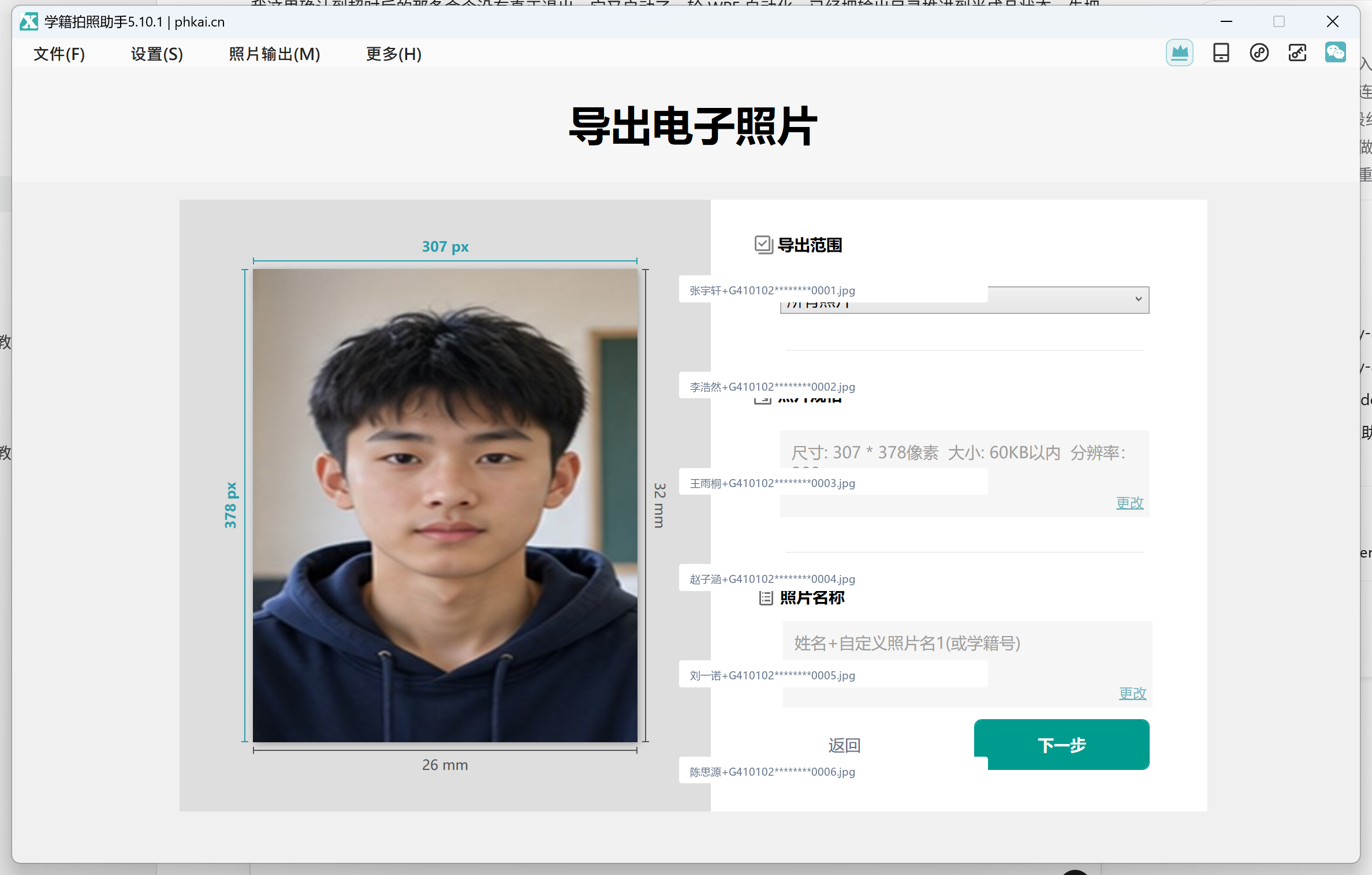
Task: Click the student portrait photo preview
Action: (x=445, y=505)
